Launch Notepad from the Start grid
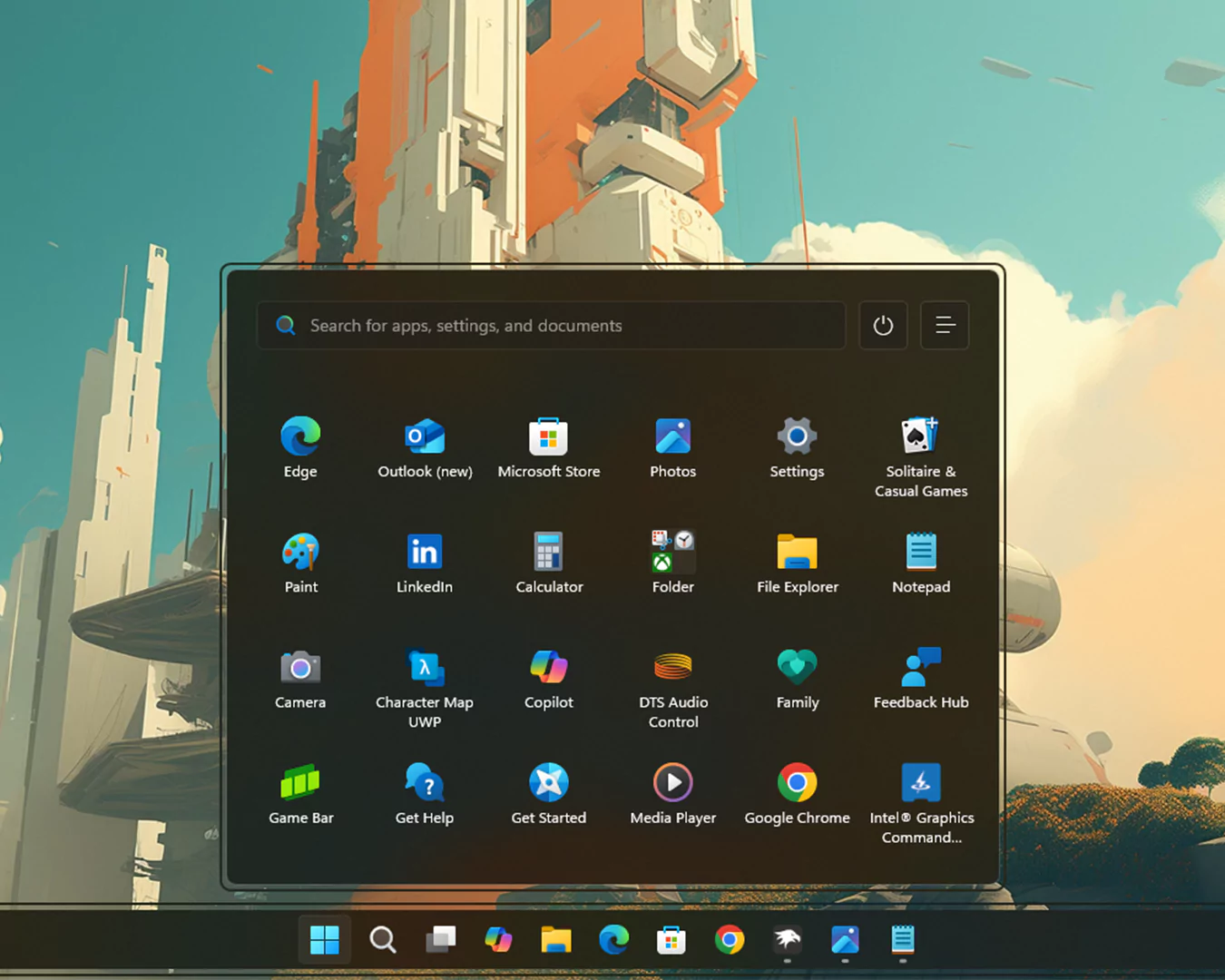The width and height of the screenshot is (1225, 980). pos(921,563)
